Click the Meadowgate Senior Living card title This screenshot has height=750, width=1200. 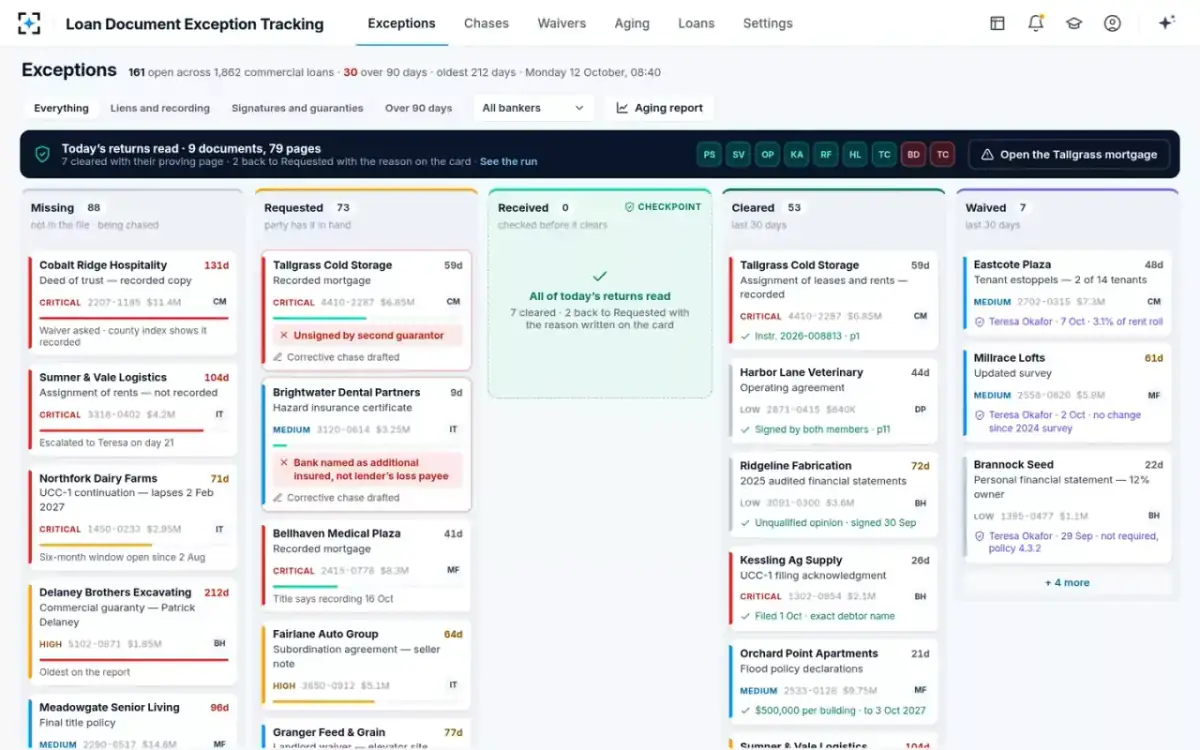pos(109,707)
